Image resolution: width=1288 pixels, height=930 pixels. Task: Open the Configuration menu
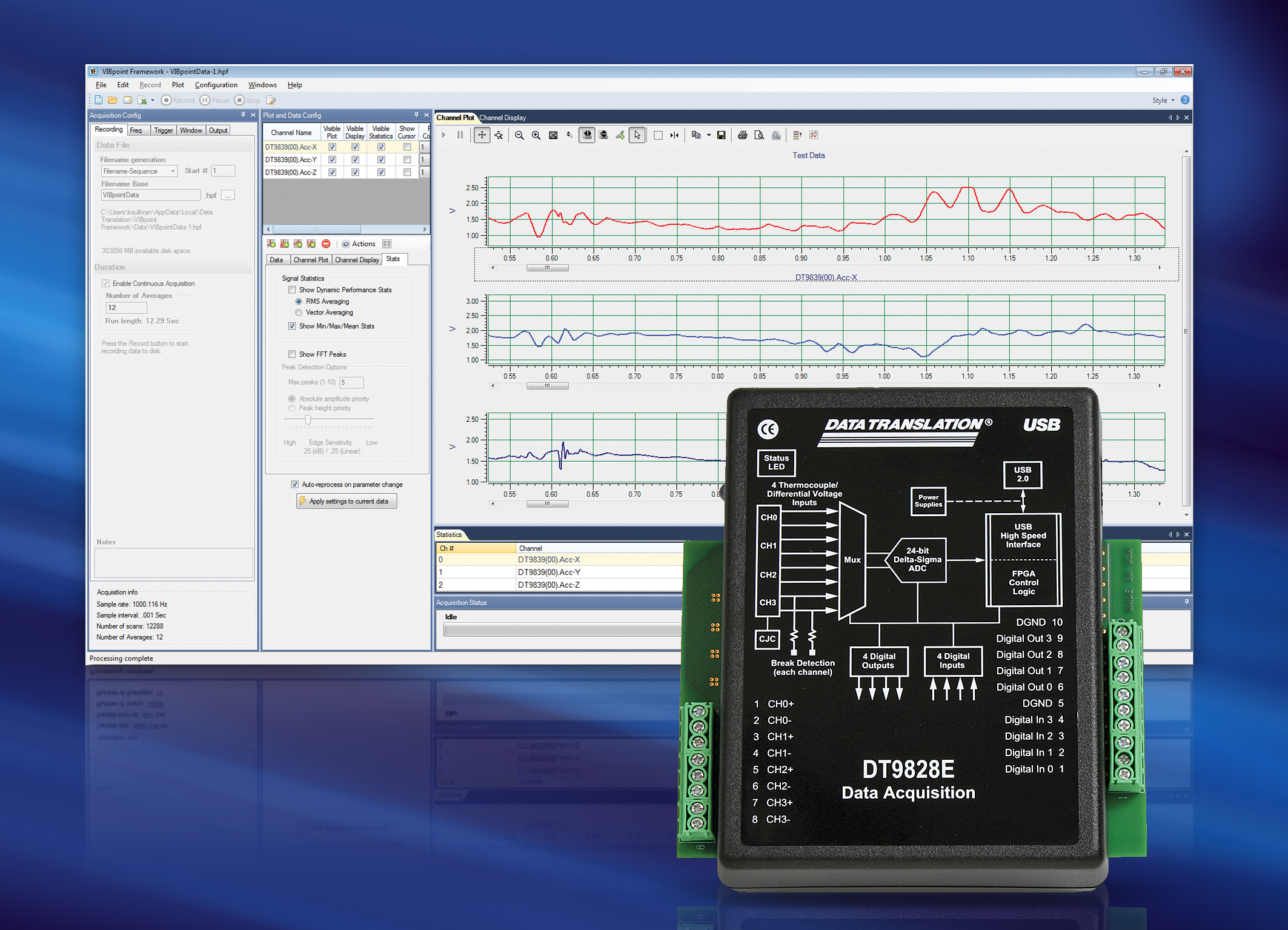216,85
